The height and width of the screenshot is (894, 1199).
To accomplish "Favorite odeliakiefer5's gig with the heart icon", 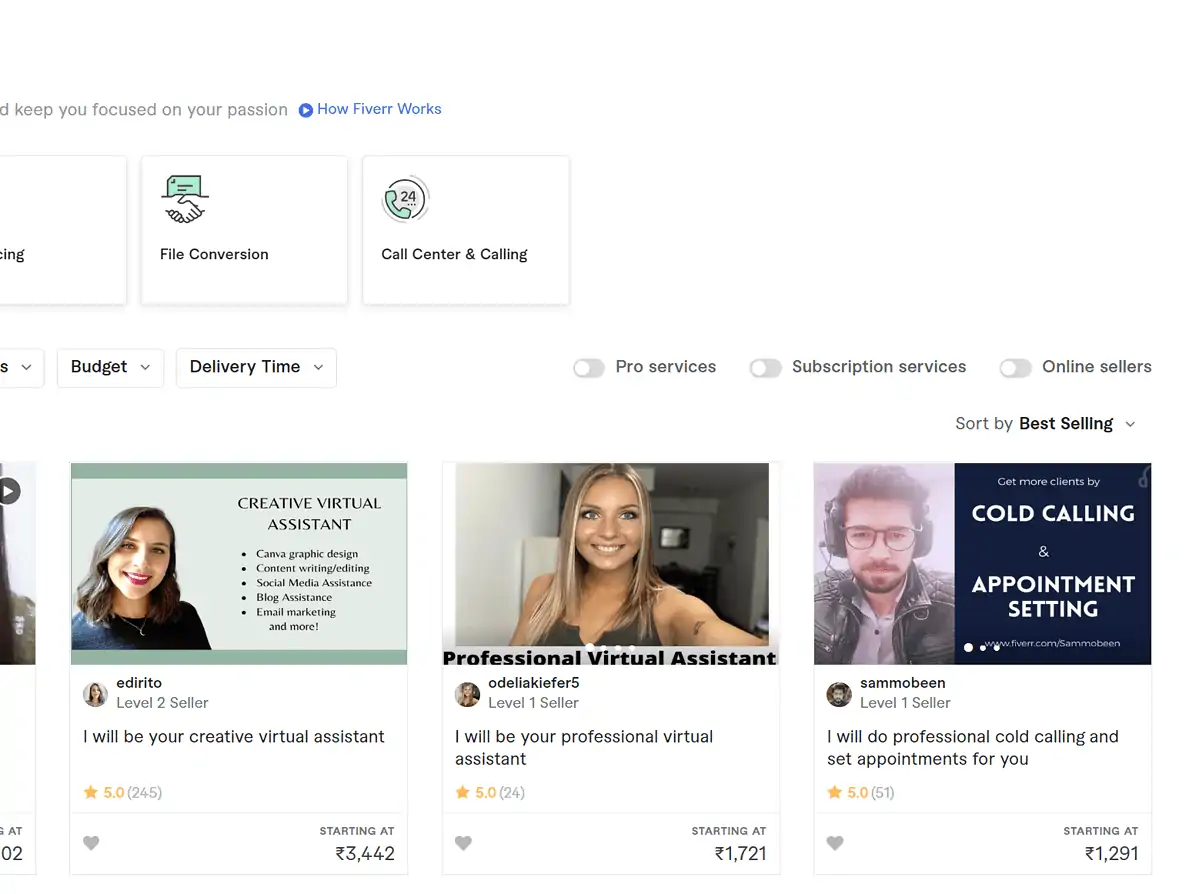I will (x=463, y=843).
